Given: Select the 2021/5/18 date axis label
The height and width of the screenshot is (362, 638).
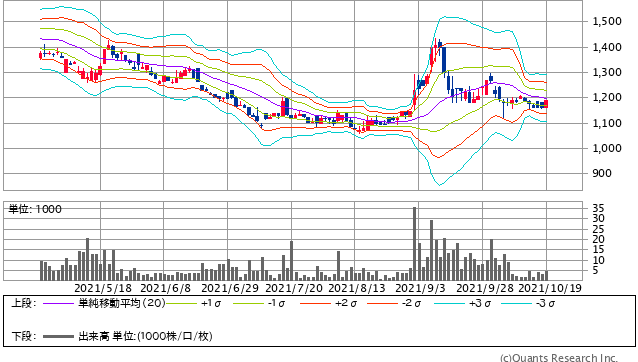Looking at the screenshot, I should pos(103,288).
